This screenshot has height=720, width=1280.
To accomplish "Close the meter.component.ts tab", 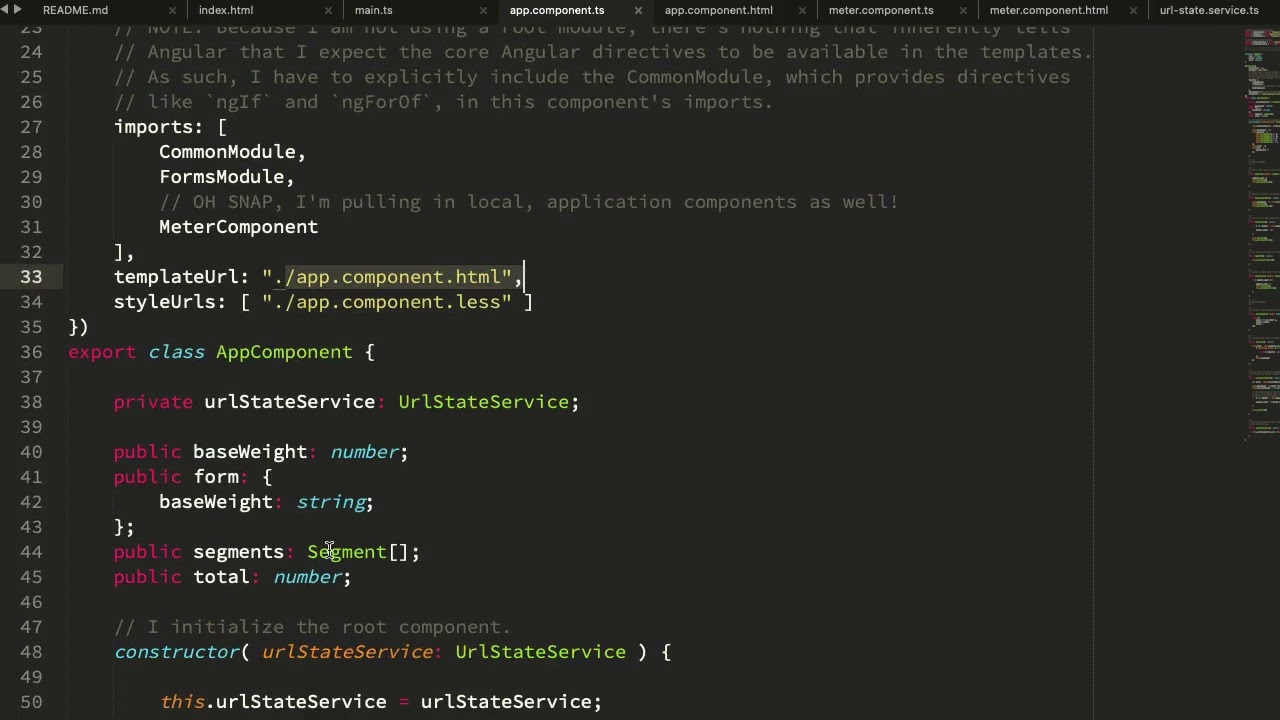I will [x=963, y=10].
